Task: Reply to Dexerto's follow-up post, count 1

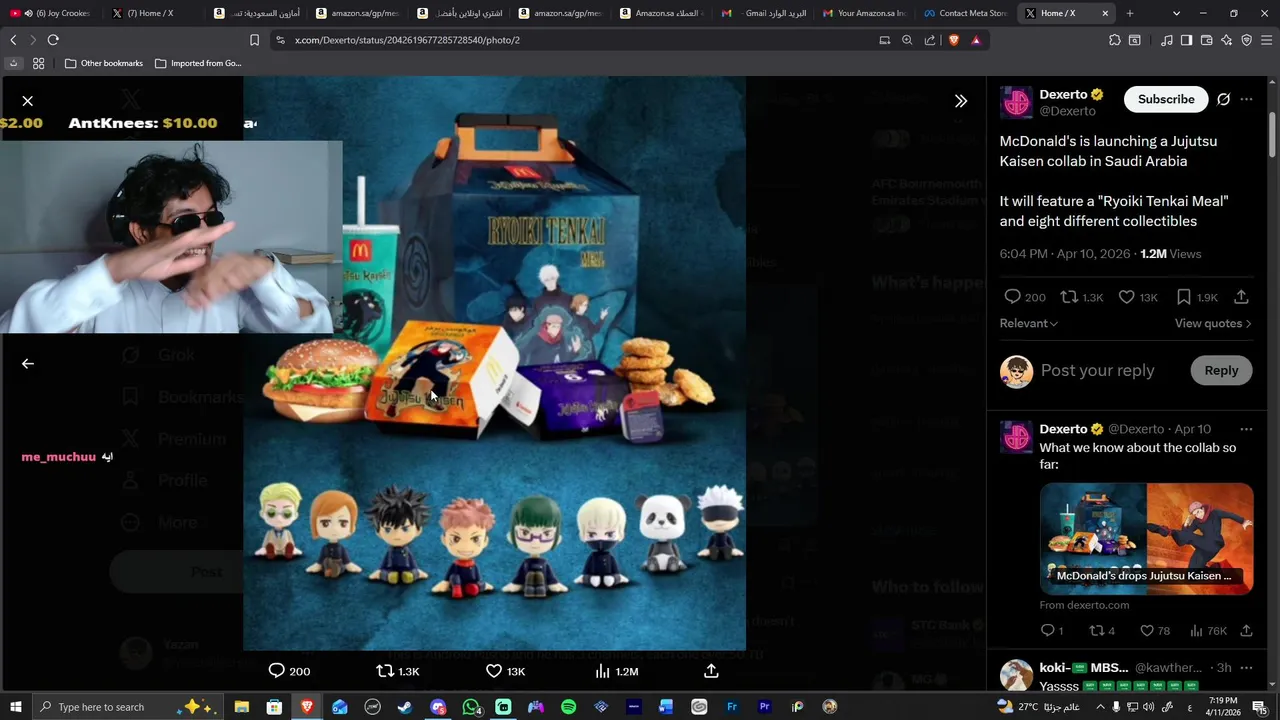Action: coord(1052,630)
